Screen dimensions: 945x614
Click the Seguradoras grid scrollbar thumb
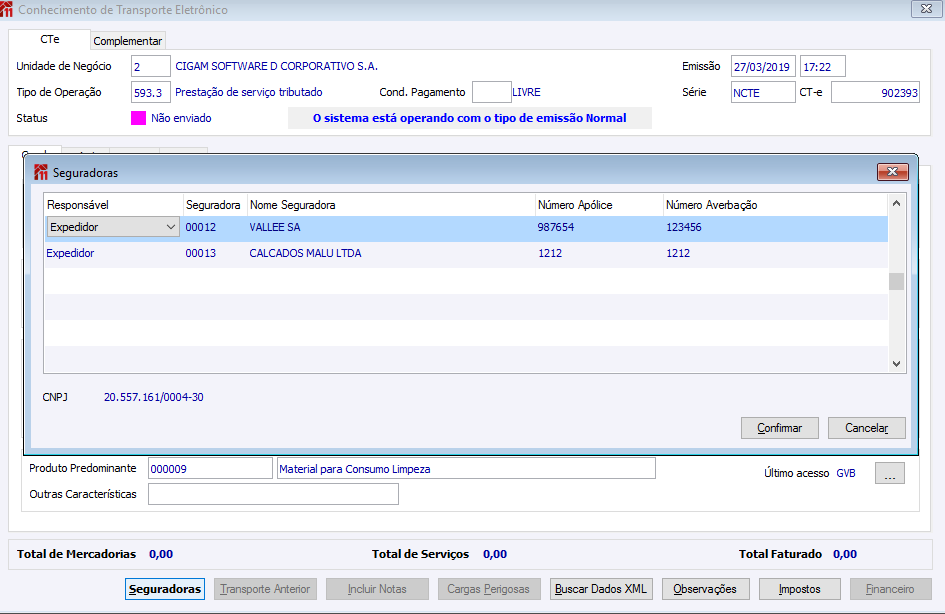tap(896, 281)
